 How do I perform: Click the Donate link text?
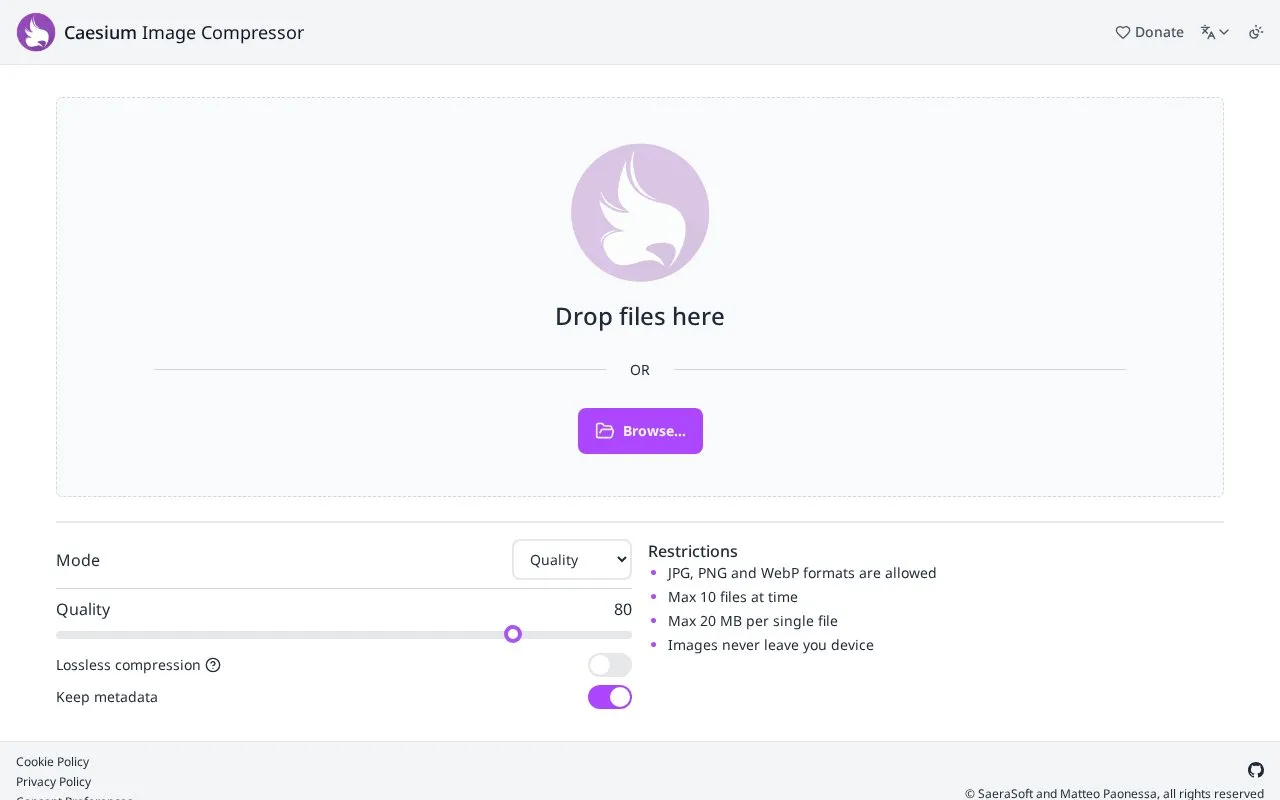click(1159, 32)
